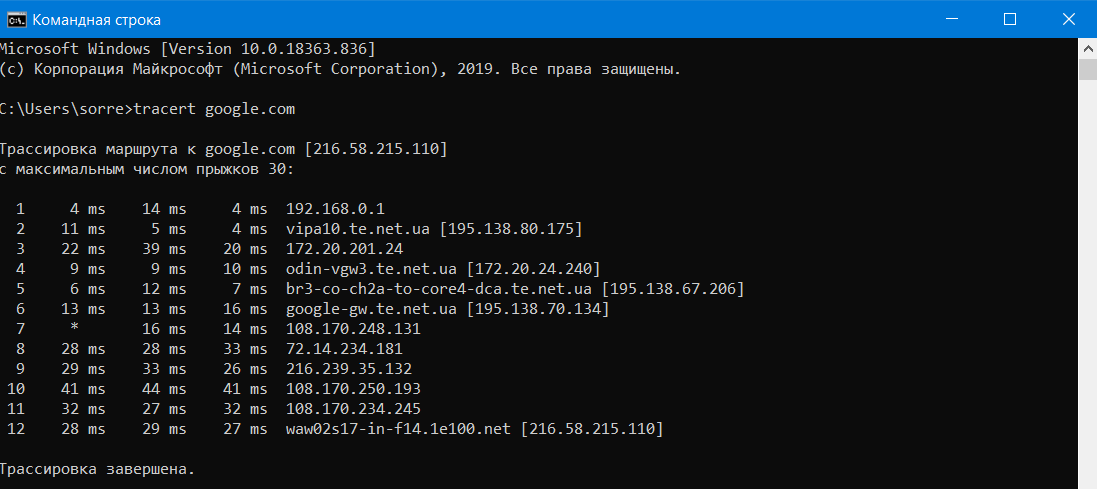
Task: Click the 72.14.234.181 address in hop 8
Action: tap(344, 349)
